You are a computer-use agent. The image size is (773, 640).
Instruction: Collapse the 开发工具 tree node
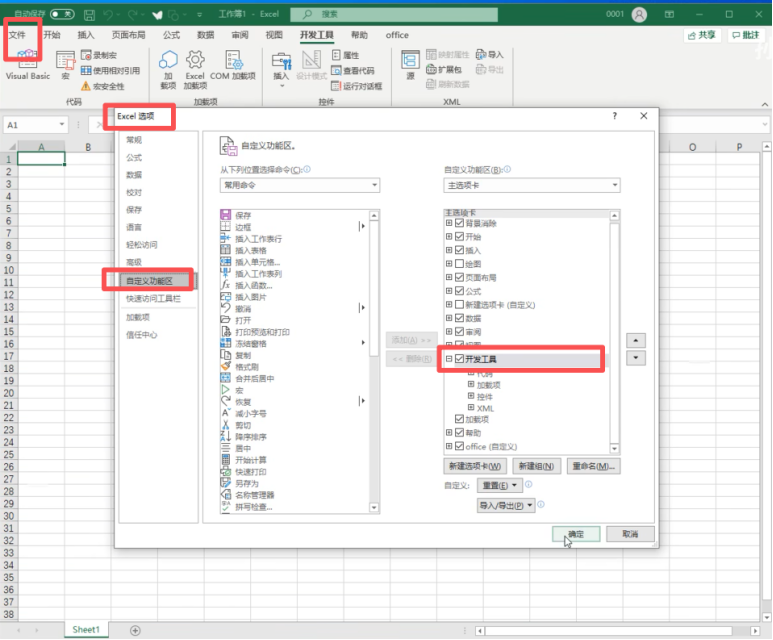449,358
